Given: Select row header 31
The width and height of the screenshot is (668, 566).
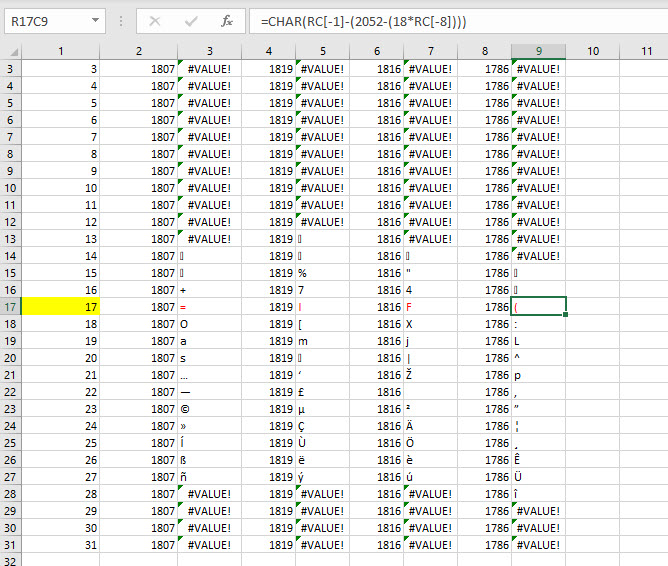Looking at the screenshot, I should click(x=10, y=545).
